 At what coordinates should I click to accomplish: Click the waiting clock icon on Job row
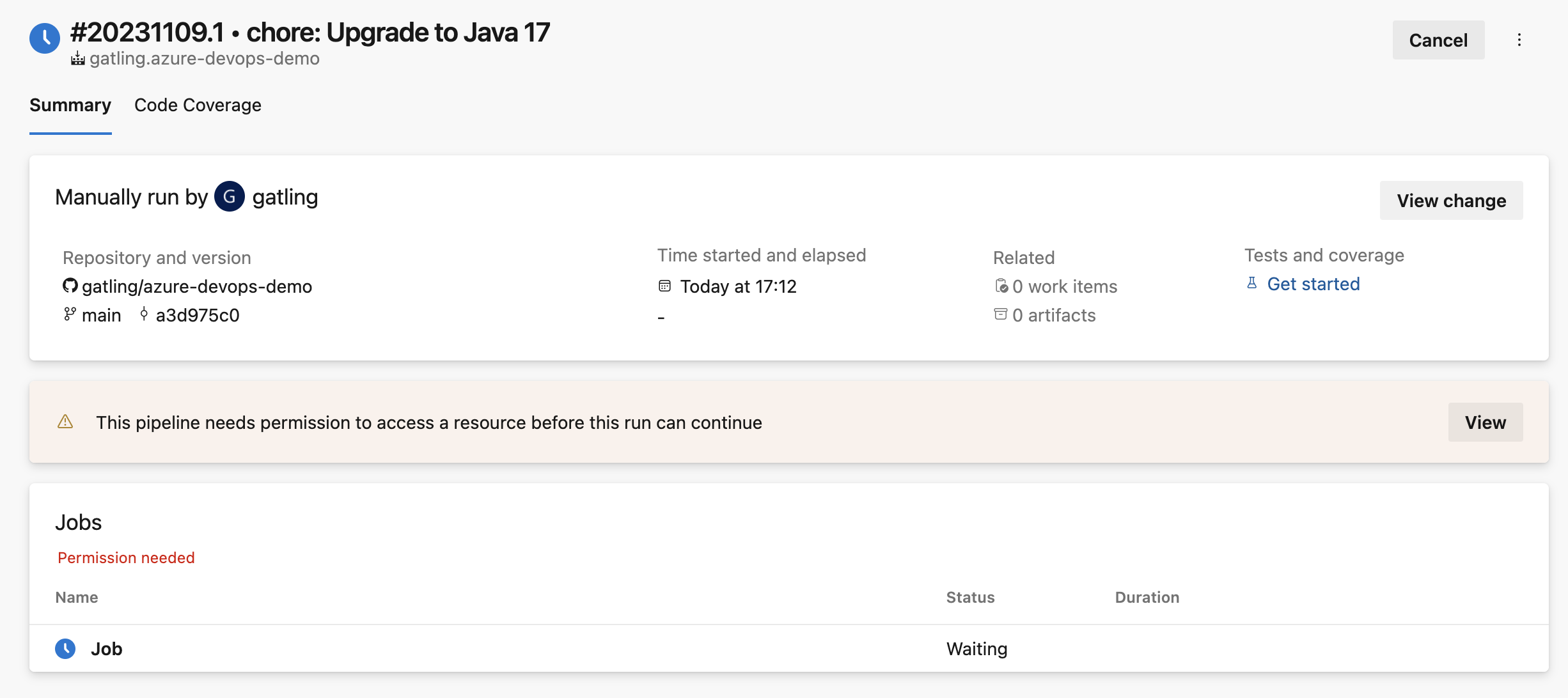click(65, 649)
